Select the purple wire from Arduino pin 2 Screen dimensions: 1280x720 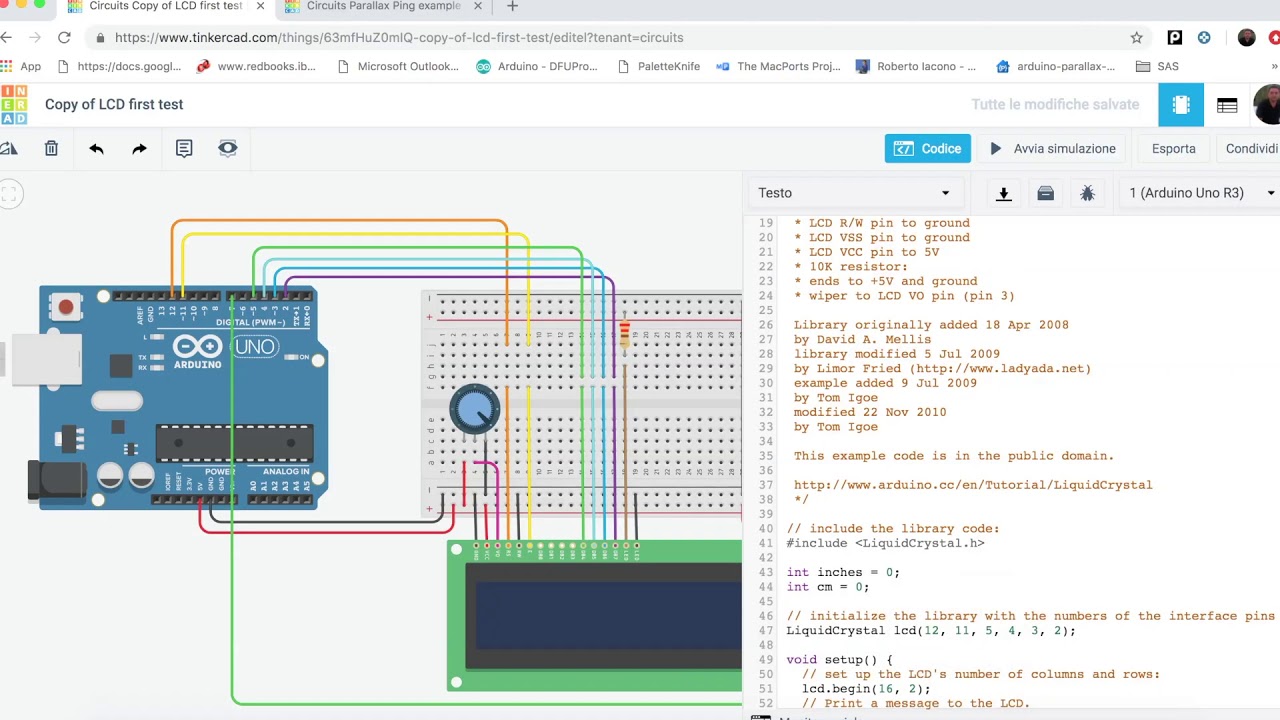[x=450, y=276]
